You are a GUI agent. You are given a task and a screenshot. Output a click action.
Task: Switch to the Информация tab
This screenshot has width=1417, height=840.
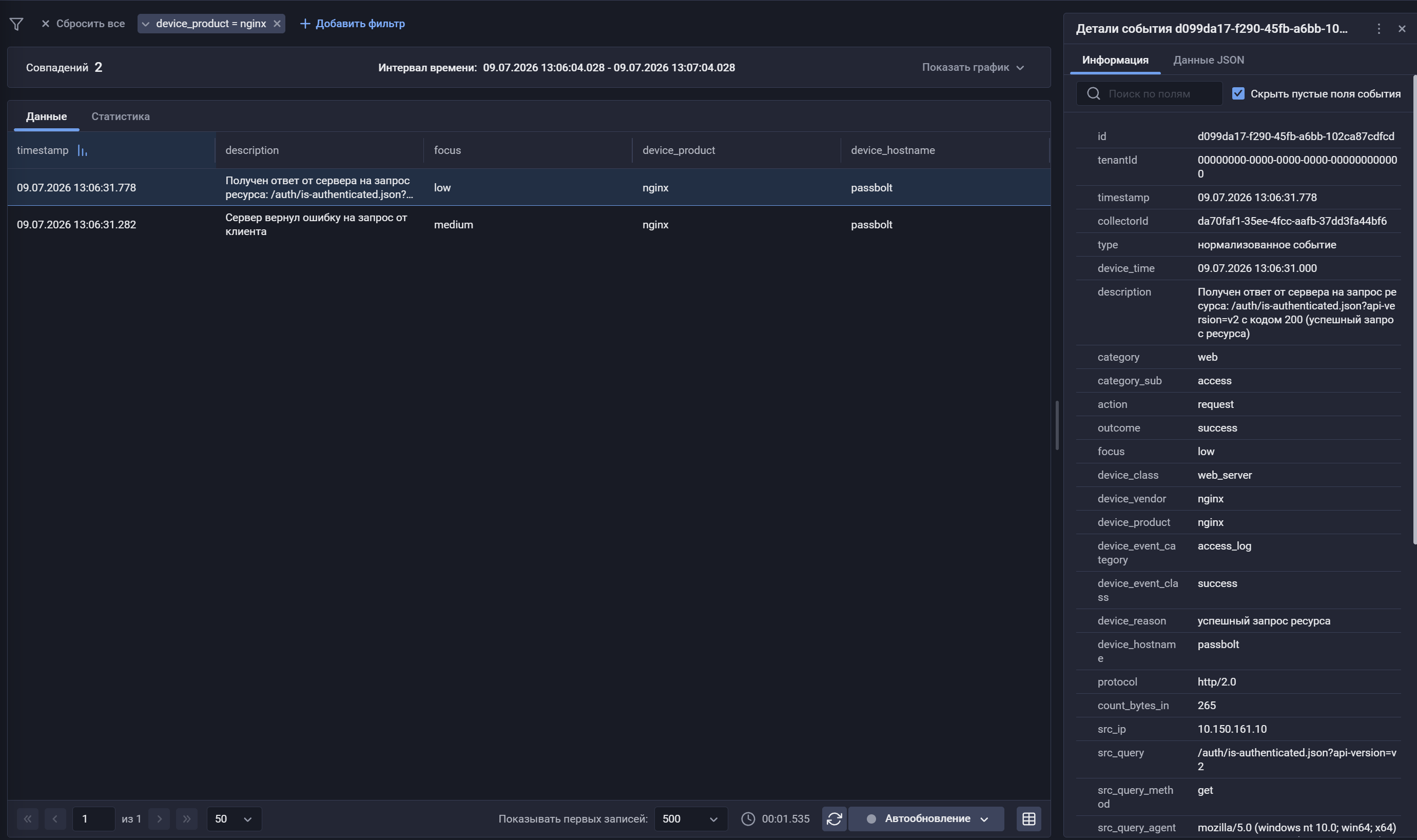point(1115,60)
